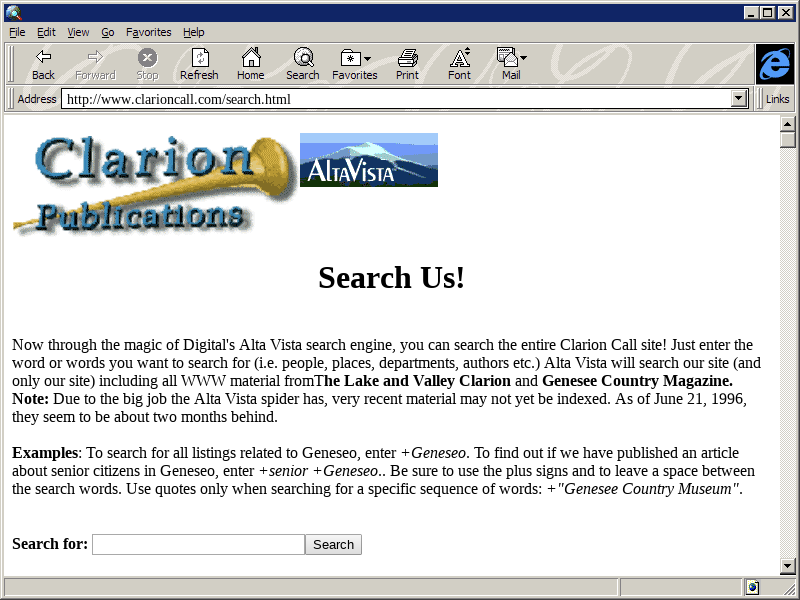Viewport: 800px width, 600px height.
Task: Open the Go menu
Action: click(108, 32)
